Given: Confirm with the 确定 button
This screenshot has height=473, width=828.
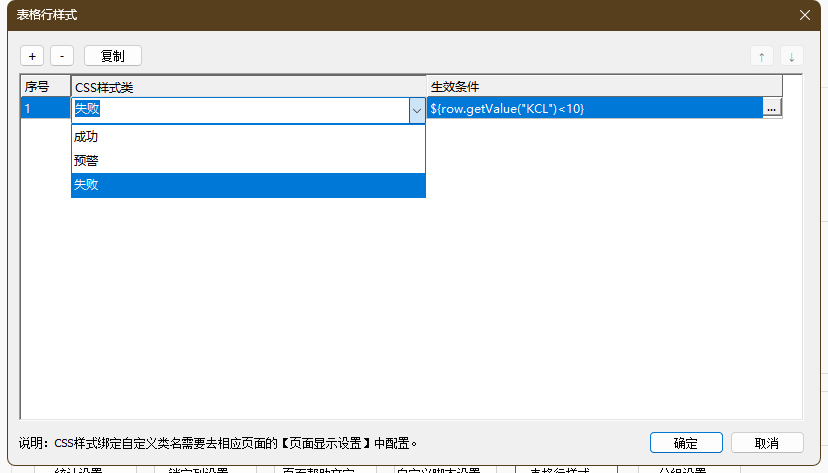Looking at the screenshot, I should (x=685, y=443).
